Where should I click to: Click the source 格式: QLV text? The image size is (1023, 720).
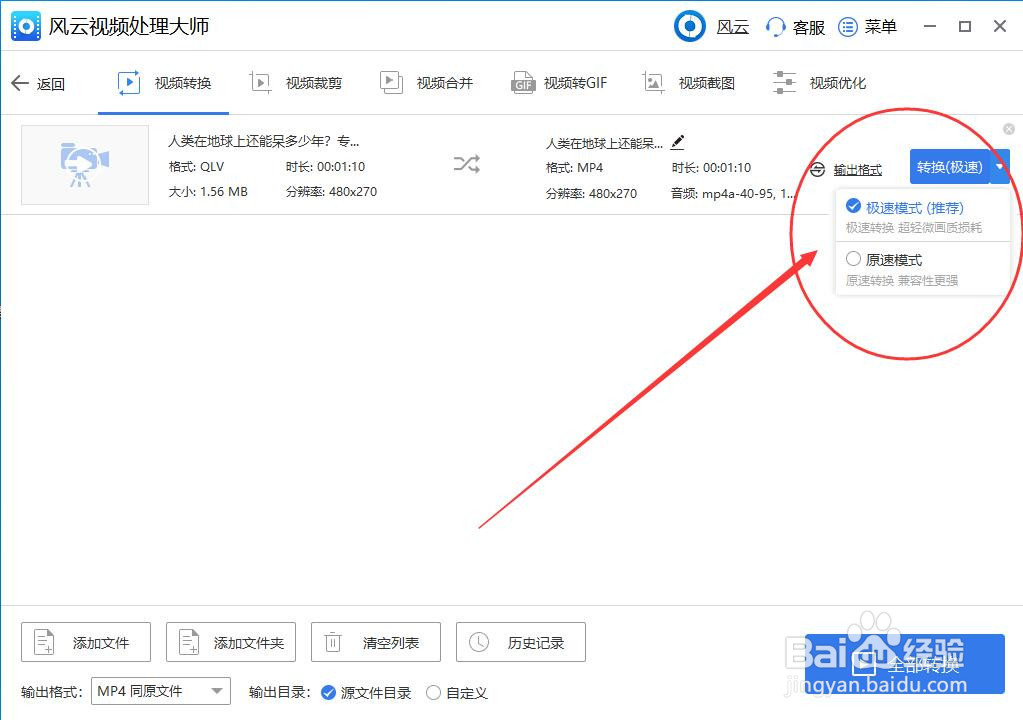[x=196, y=166]
